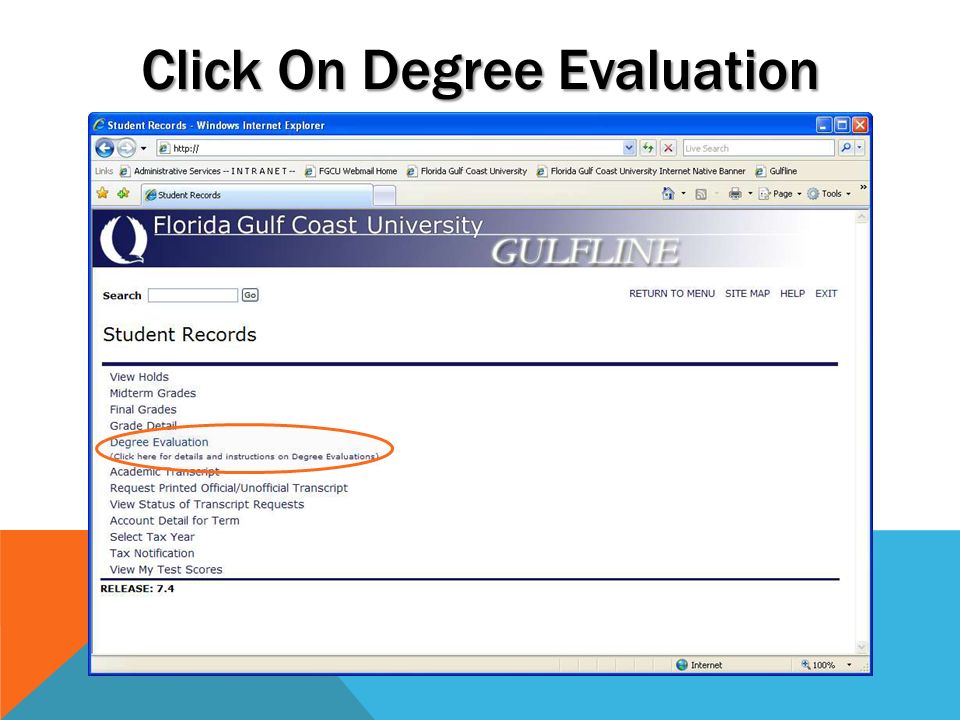Click the browser Back arrow button
This screenshot has width=960, height=720.
pyautogui.click(x=105, y=148)
